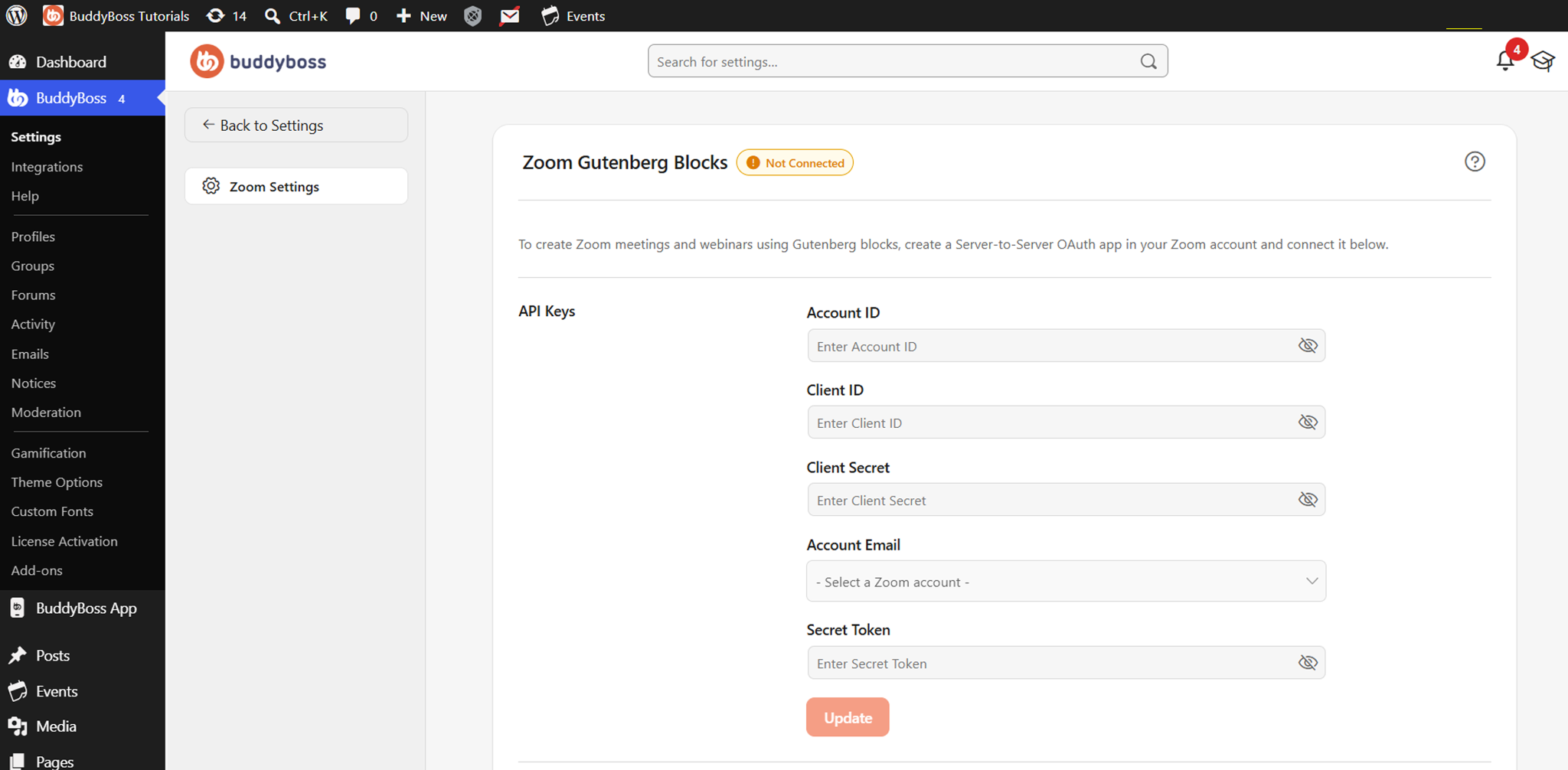Screen dimensions: 1568x770
Task: Toggle visibility of Secret Token field
Action: click(1308, 662)
